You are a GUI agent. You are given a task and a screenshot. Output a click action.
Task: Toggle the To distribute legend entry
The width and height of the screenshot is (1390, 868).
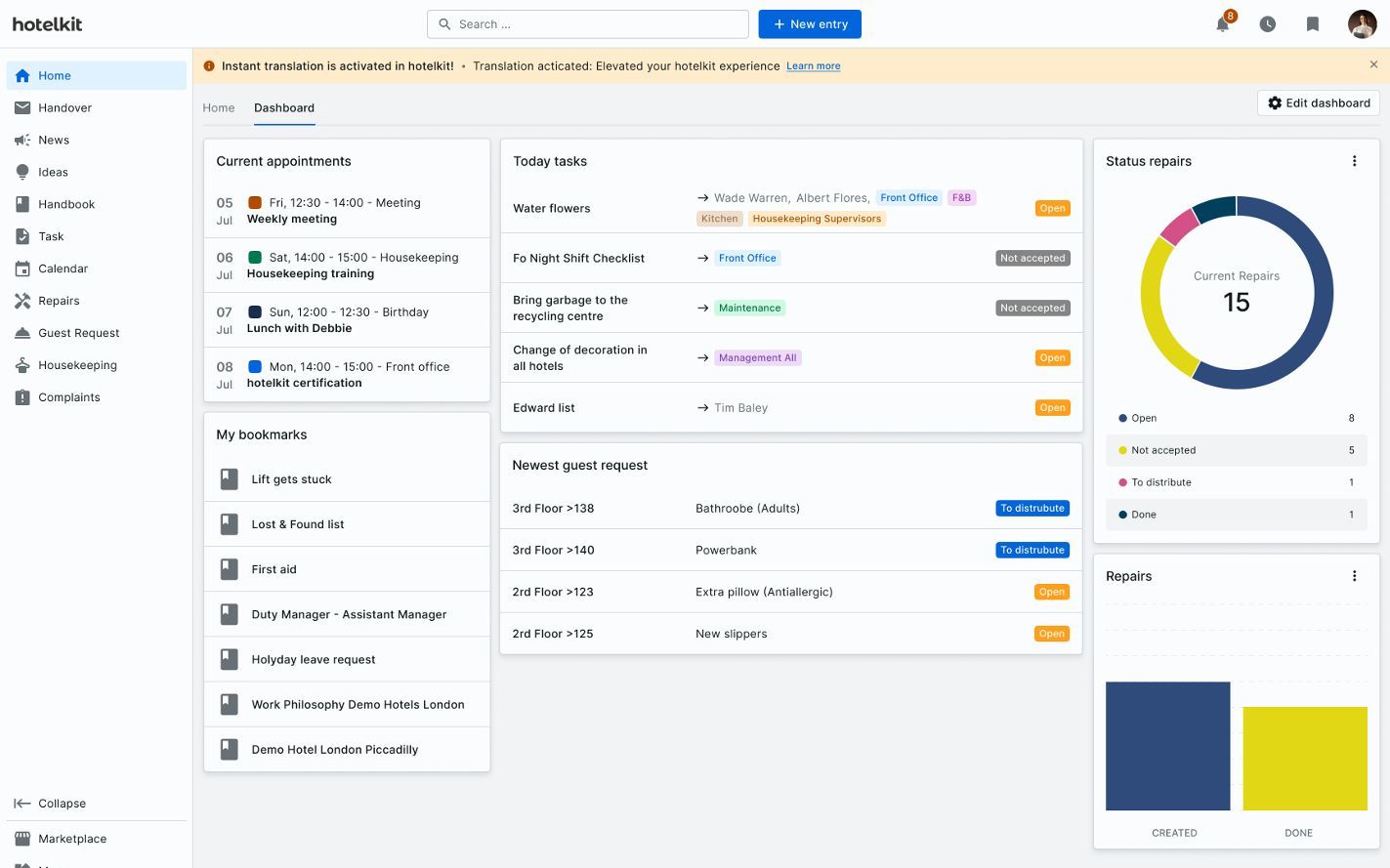pos(1160,482)
